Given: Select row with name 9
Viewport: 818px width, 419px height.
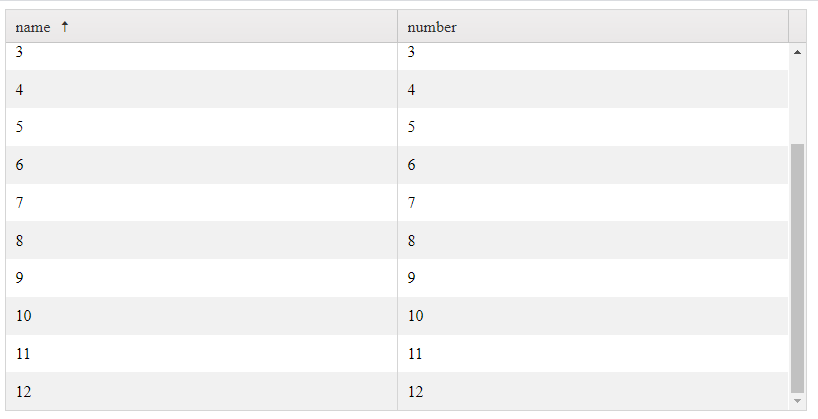Looking at the screenshot, I should coord(200,278).
